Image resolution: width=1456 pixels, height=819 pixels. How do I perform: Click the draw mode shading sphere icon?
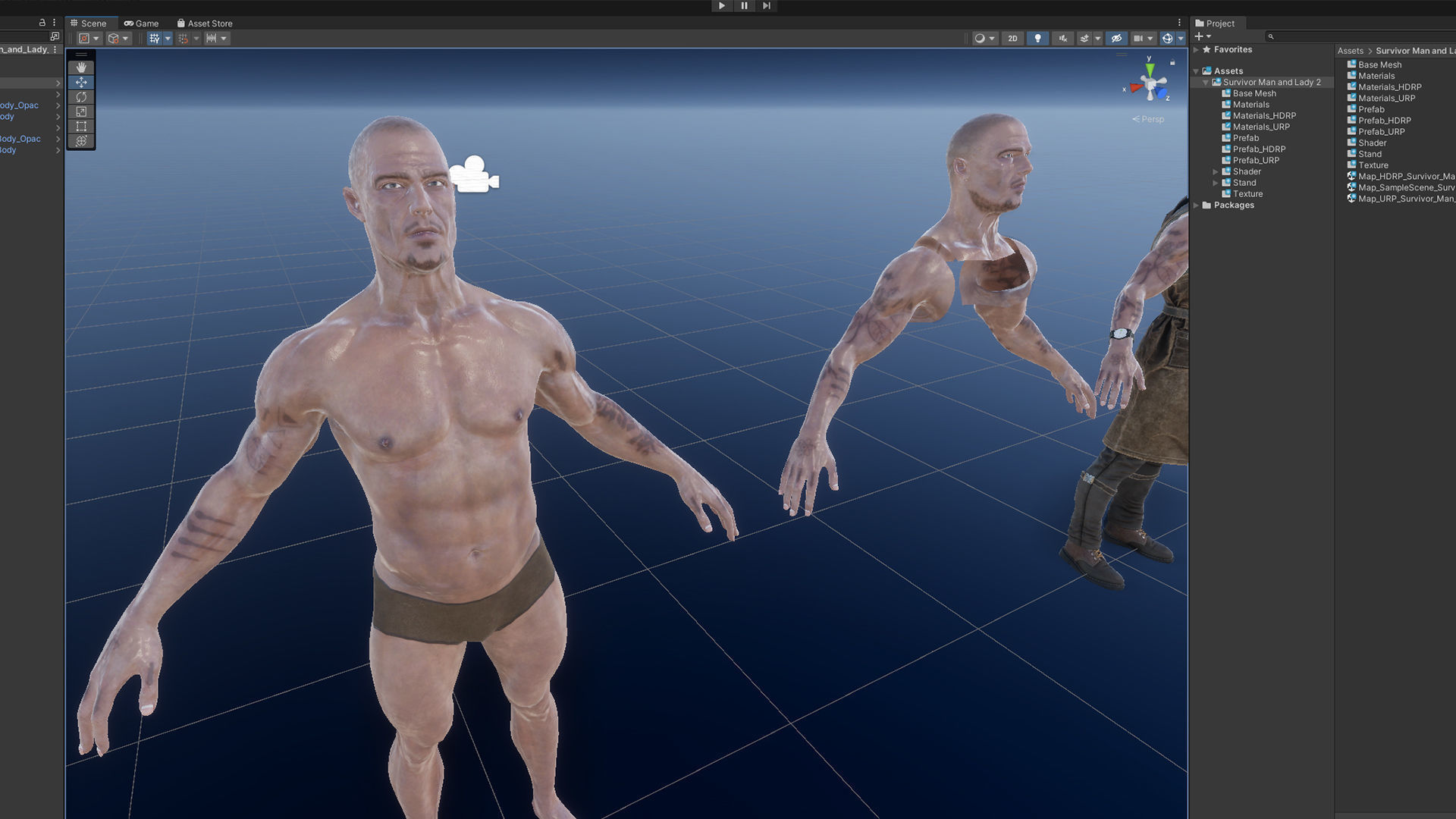(980, 39)
